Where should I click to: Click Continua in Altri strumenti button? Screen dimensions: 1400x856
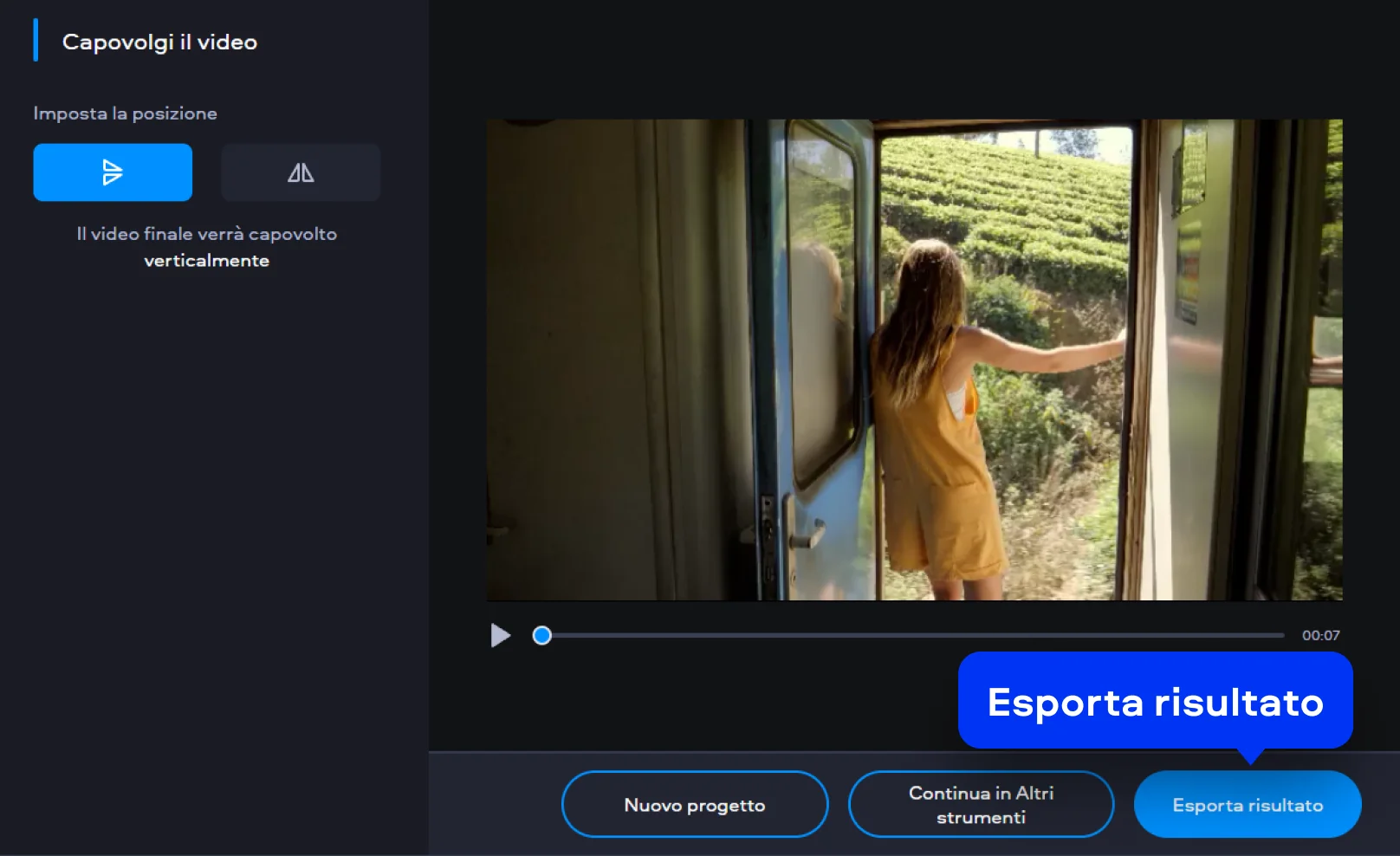(981, 805)
